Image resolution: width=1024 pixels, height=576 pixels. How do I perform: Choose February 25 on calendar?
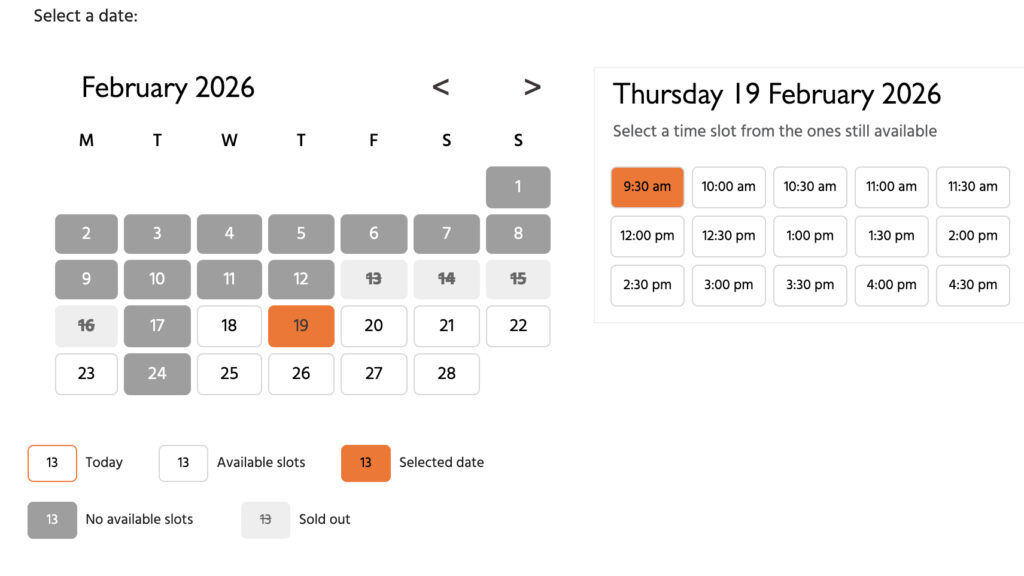click(229, 374)
